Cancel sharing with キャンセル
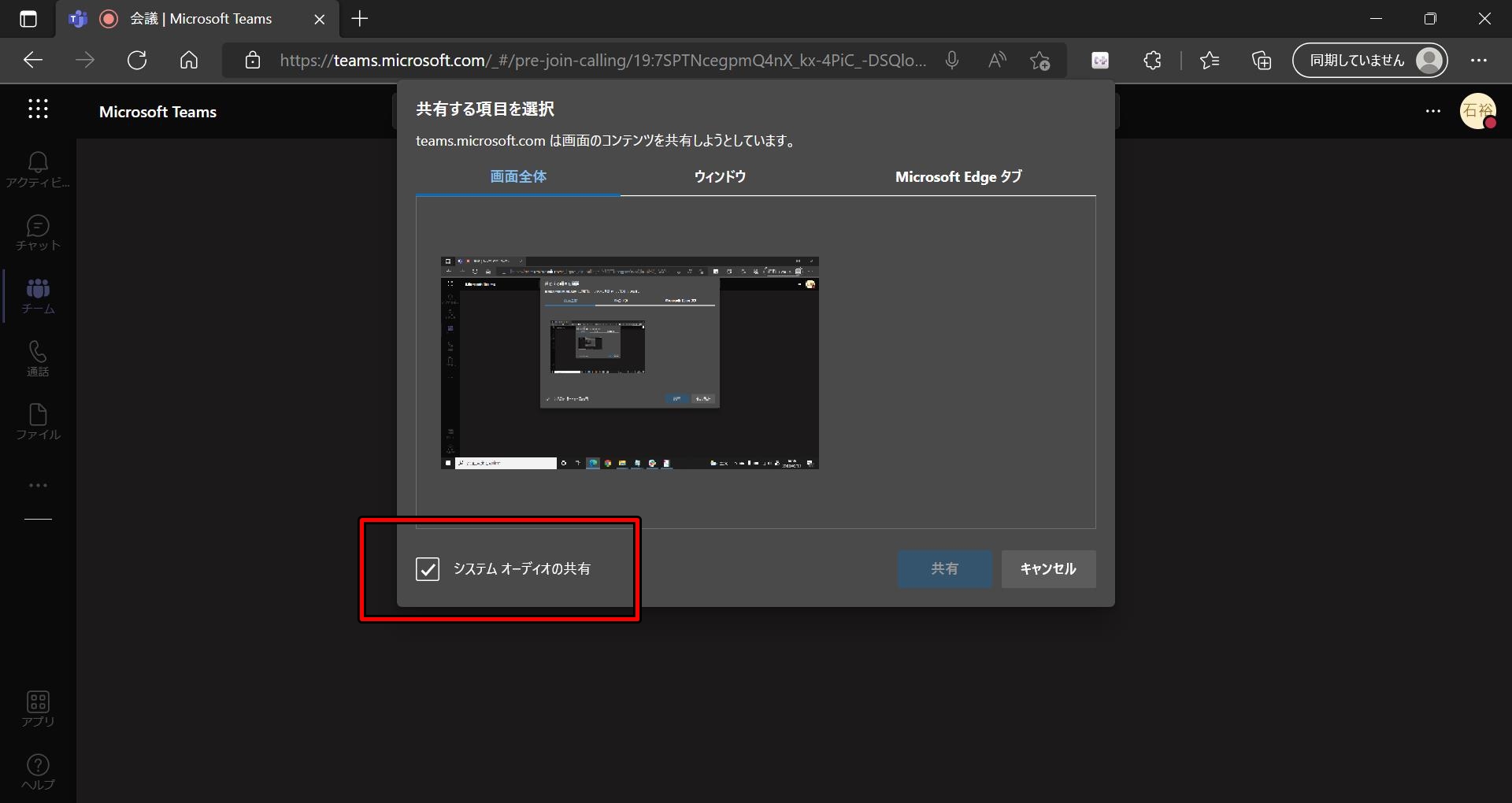Viewport: 1512px width, 803px height. click(1047, 568)
